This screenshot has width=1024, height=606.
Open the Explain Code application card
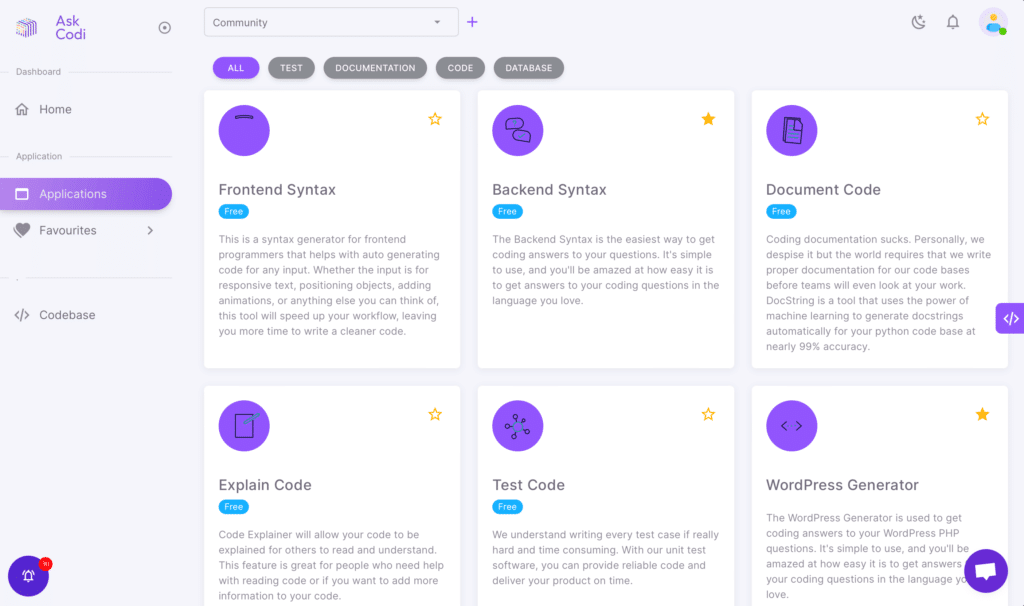[265, 485]
